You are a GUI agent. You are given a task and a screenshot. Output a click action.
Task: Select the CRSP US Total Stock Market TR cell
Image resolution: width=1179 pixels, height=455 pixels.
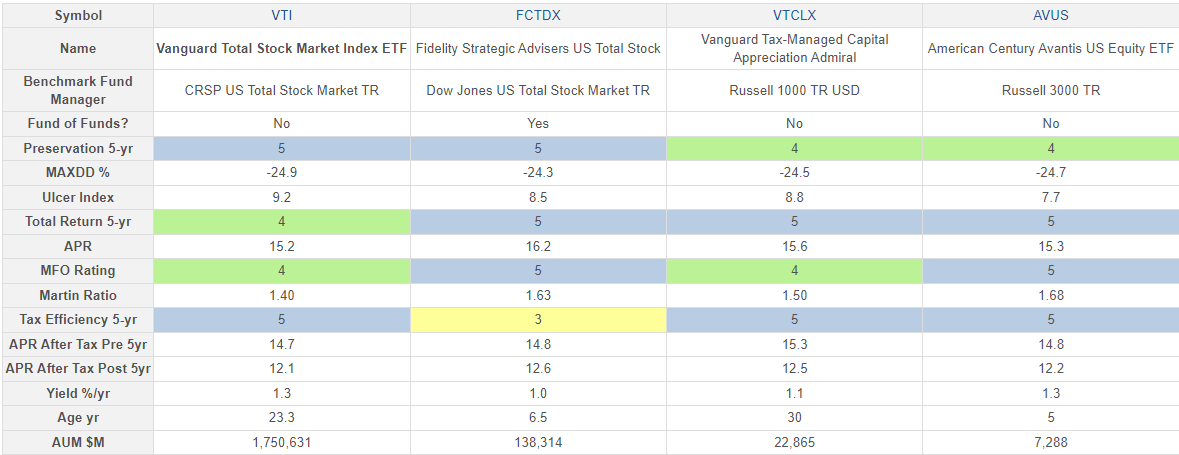coord(282,90)
